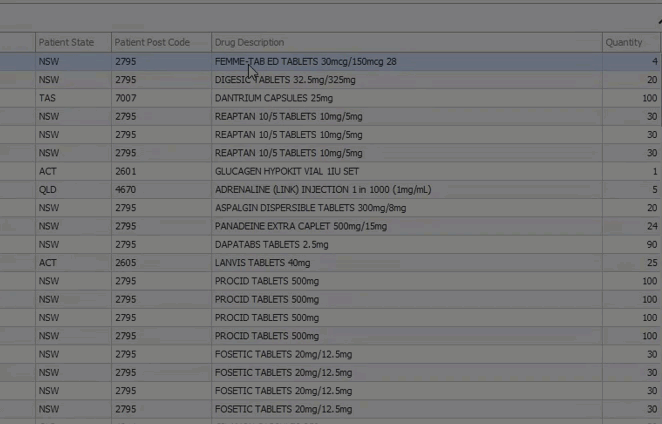Viewport: 662px width, 424px height.
Task: Select the ADRENALINE (LINK) INJECTION row
Action: (x=330, y=190)
